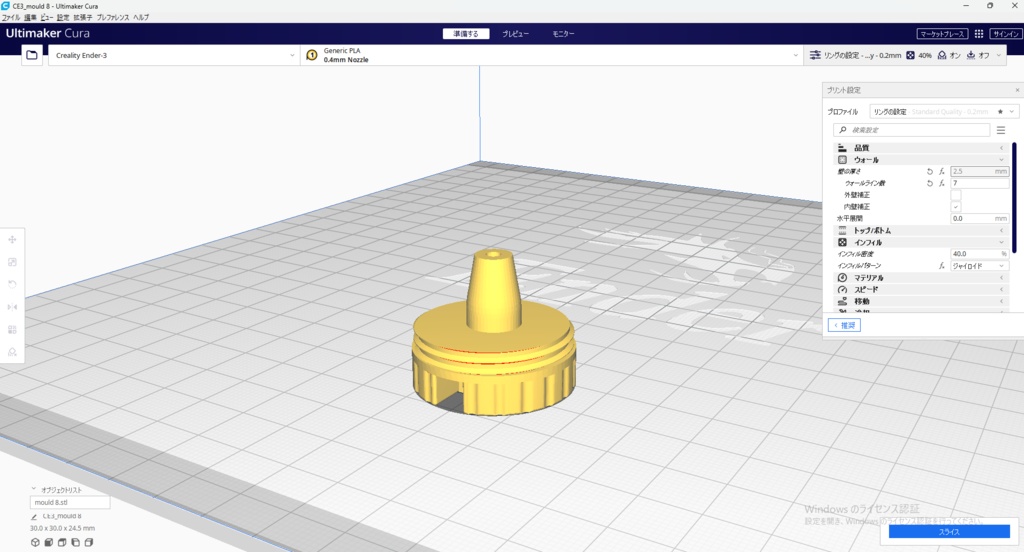Image resolution: width=1024 pixels, height=552 pixels.
Task: Open the ファイル menu
Action: coord(11,18)
